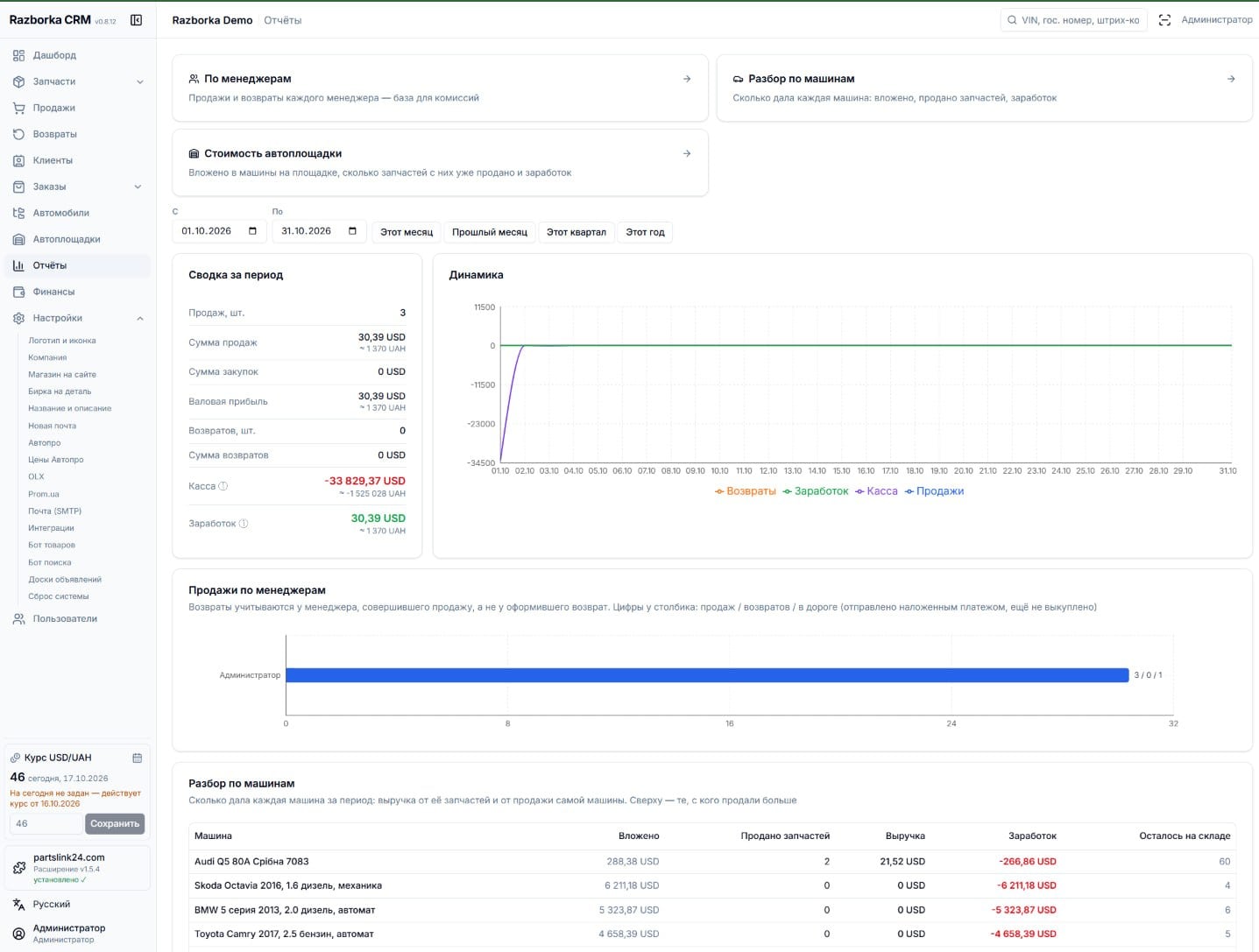Switch language via Русский label
Image resolution: width=1259 pixels, height=952 pixels.
point(52,905)
